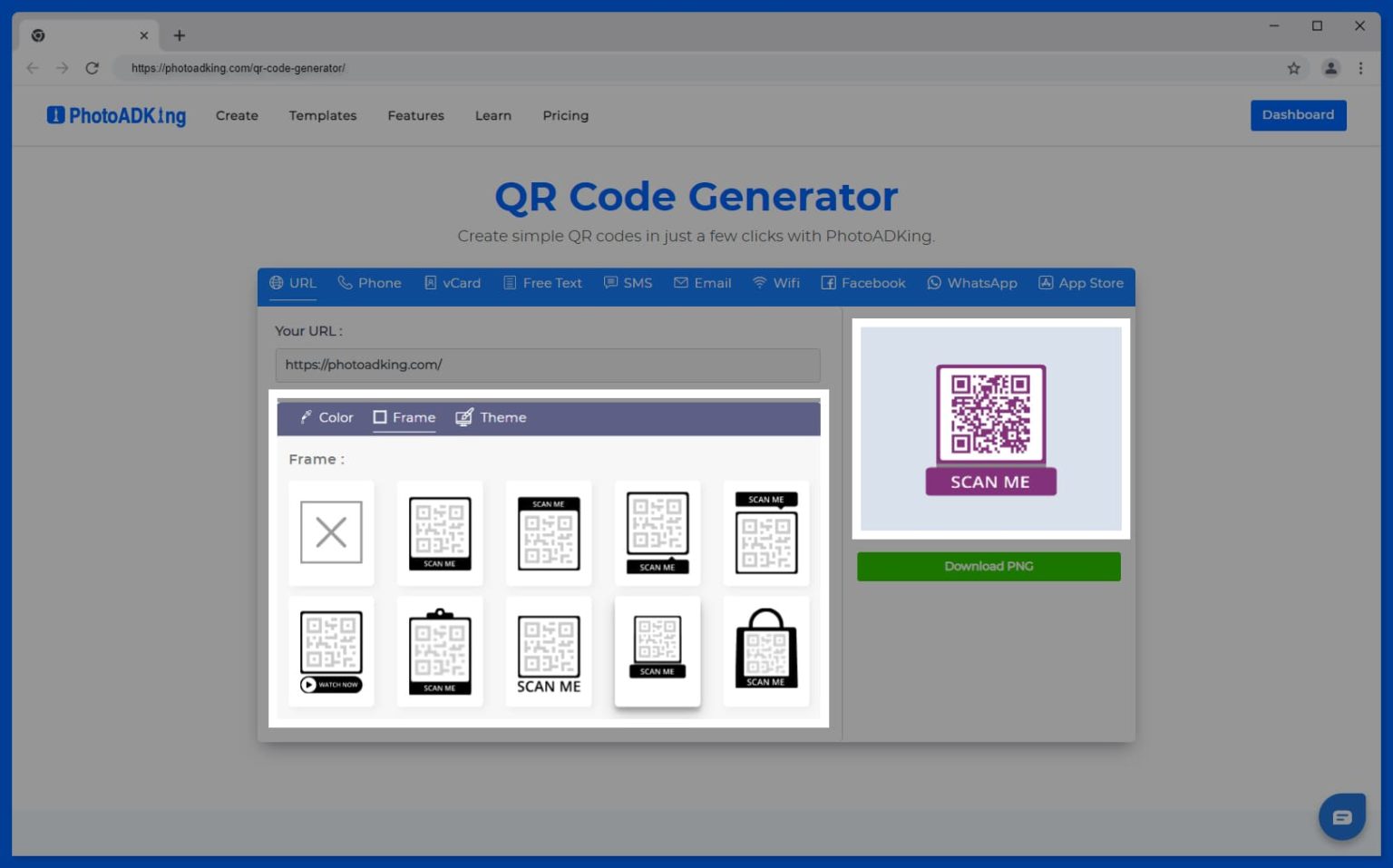1393x868 pixels.
Task: Select the no-frame X option
Action: 331,533
